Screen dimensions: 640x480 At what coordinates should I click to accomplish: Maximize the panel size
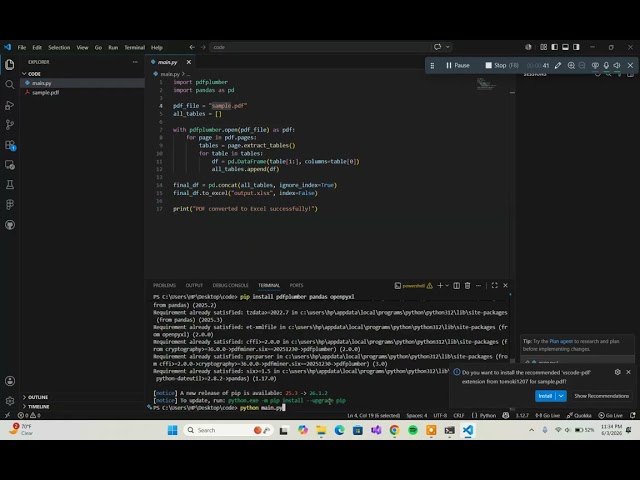495,285
